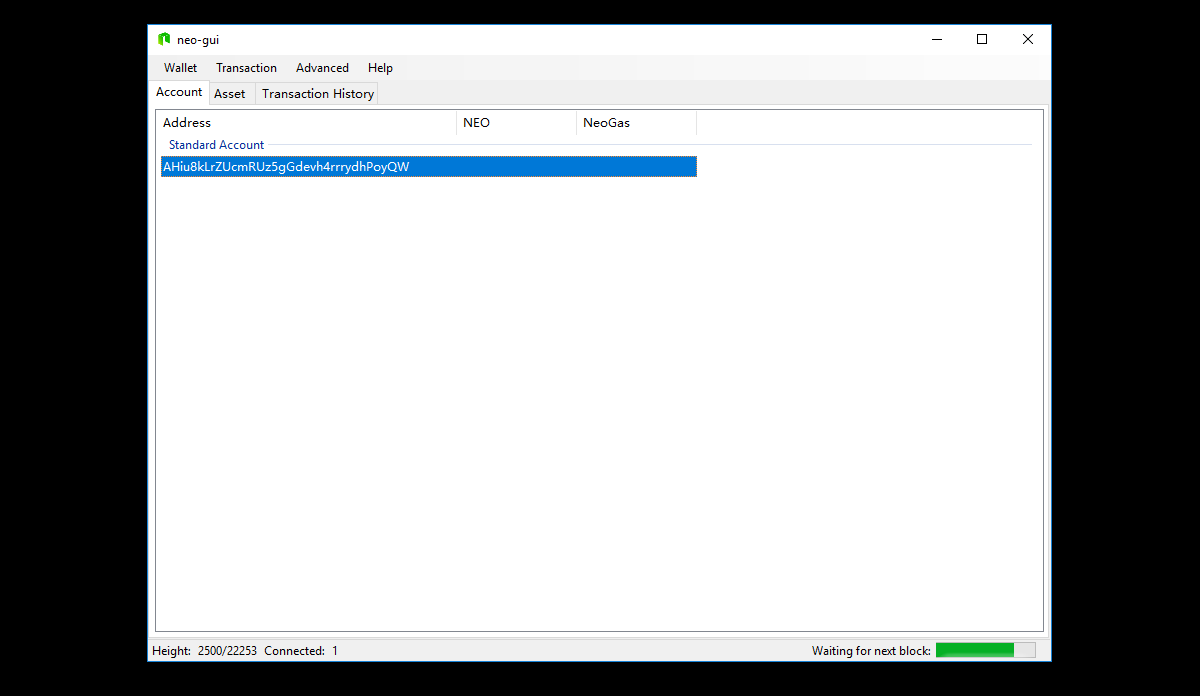Click the Height 2500/22253 status text
Viewport: 1200px width, 696px height.
click(x=204, y=651)
